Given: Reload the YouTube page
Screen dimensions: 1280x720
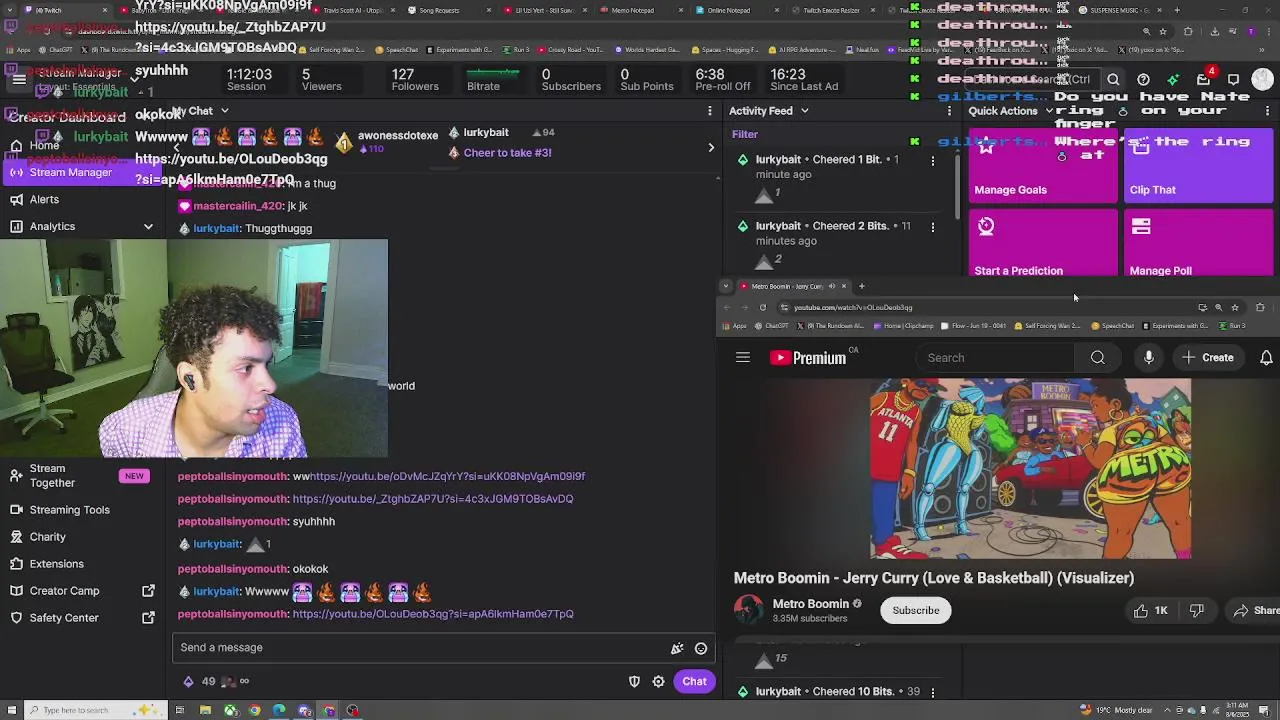Looking at the screenshot, I should click(762, 308).
